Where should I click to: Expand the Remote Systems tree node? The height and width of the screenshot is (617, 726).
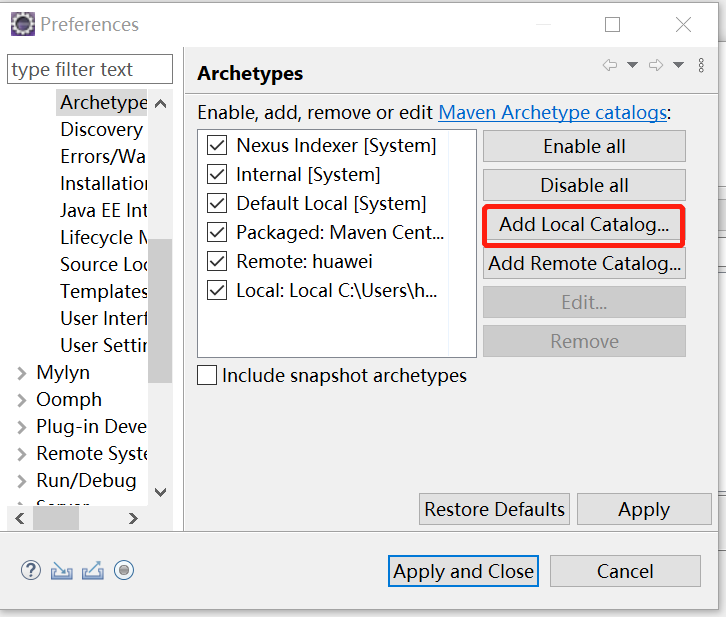click(21, 454)
